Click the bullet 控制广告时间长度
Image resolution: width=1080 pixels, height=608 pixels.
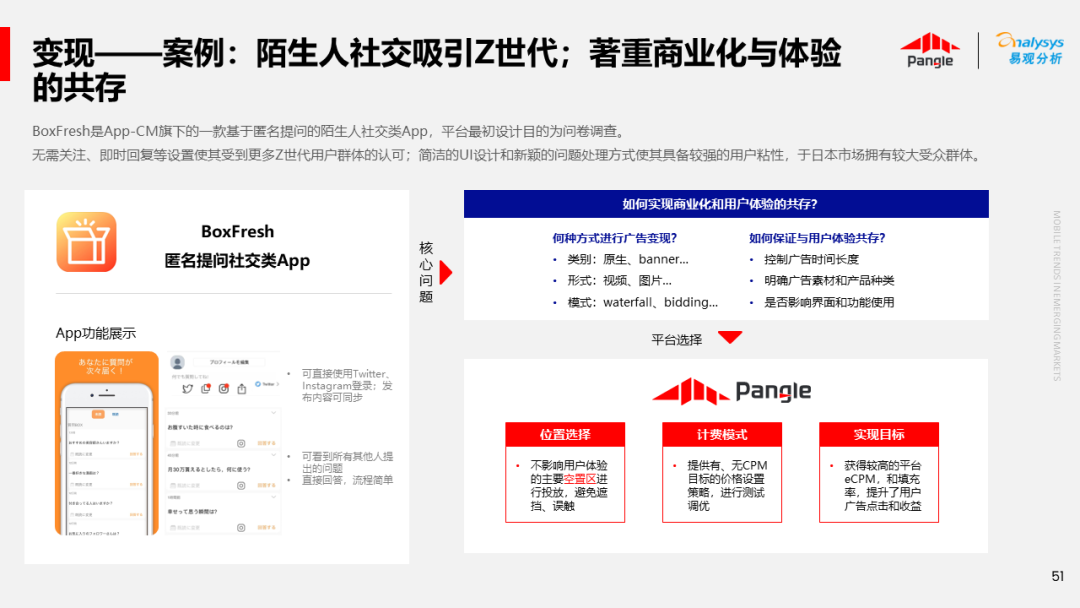[811, 260]
